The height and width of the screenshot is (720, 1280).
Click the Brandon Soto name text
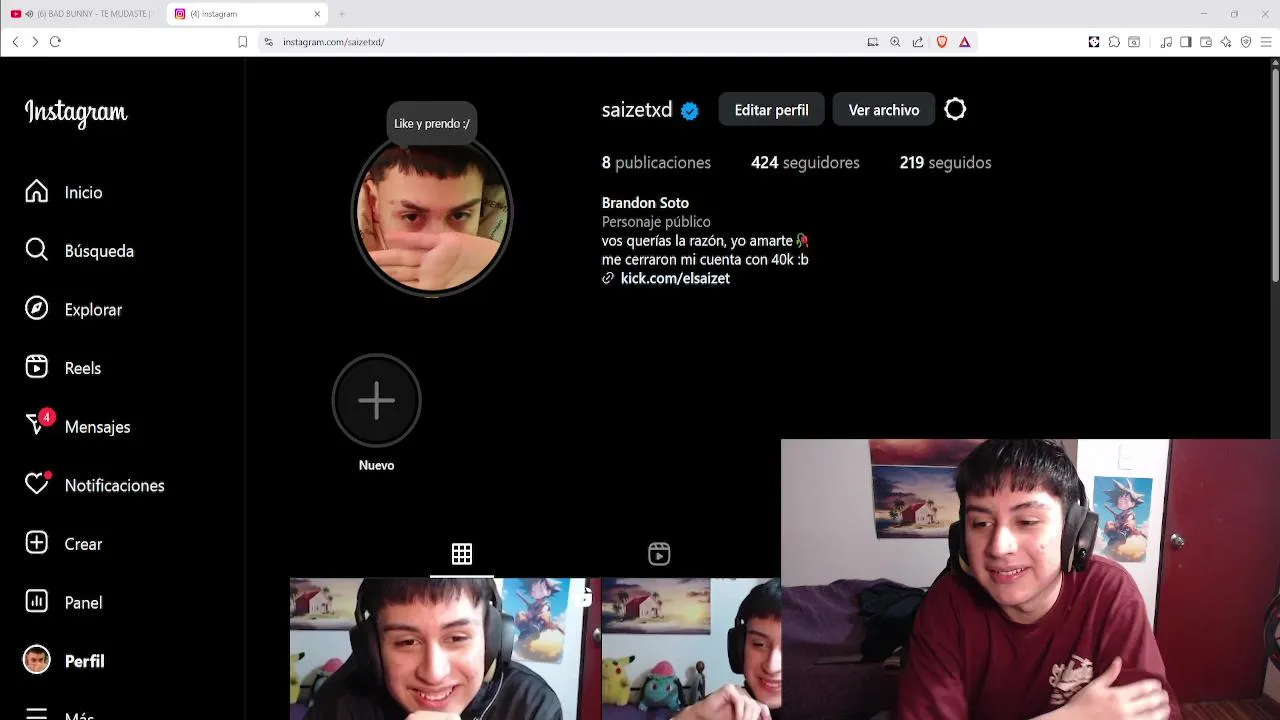[645, 203]
